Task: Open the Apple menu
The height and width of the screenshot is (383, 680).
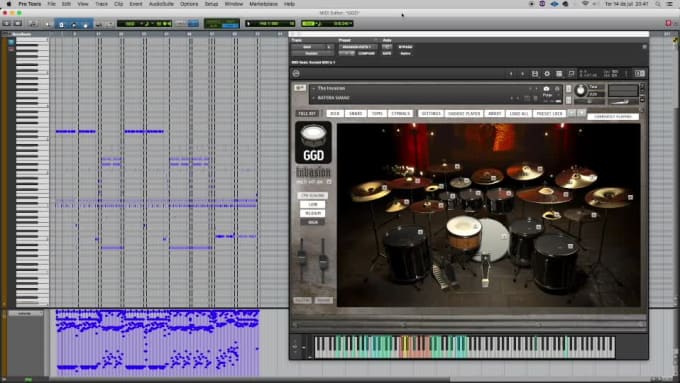Action: point(9,4)
